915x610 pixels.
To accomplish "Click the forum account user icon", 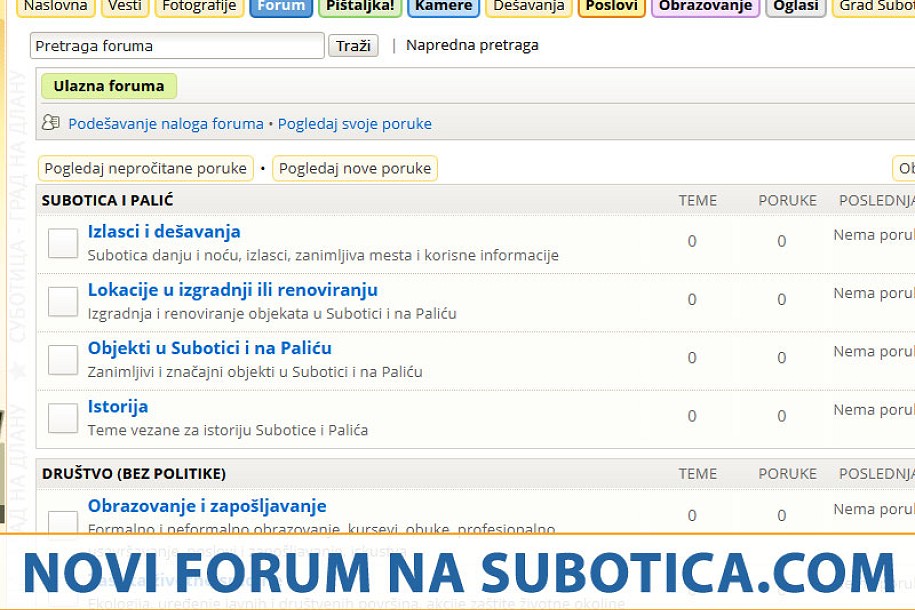I will tap(51, 123).
